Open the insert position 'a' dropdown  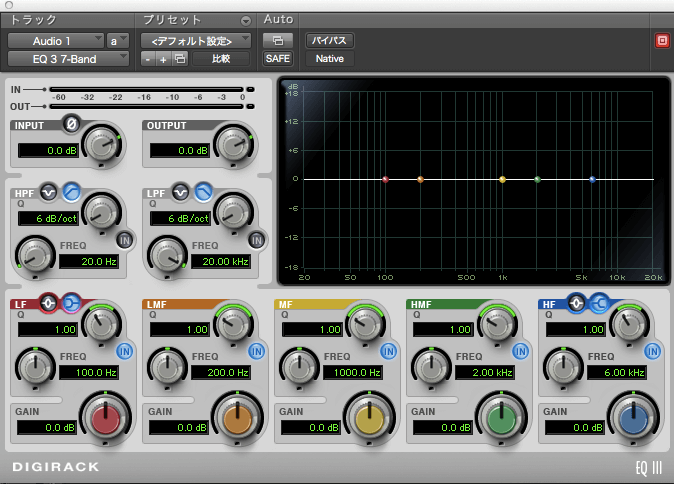[x=118, y=41]
